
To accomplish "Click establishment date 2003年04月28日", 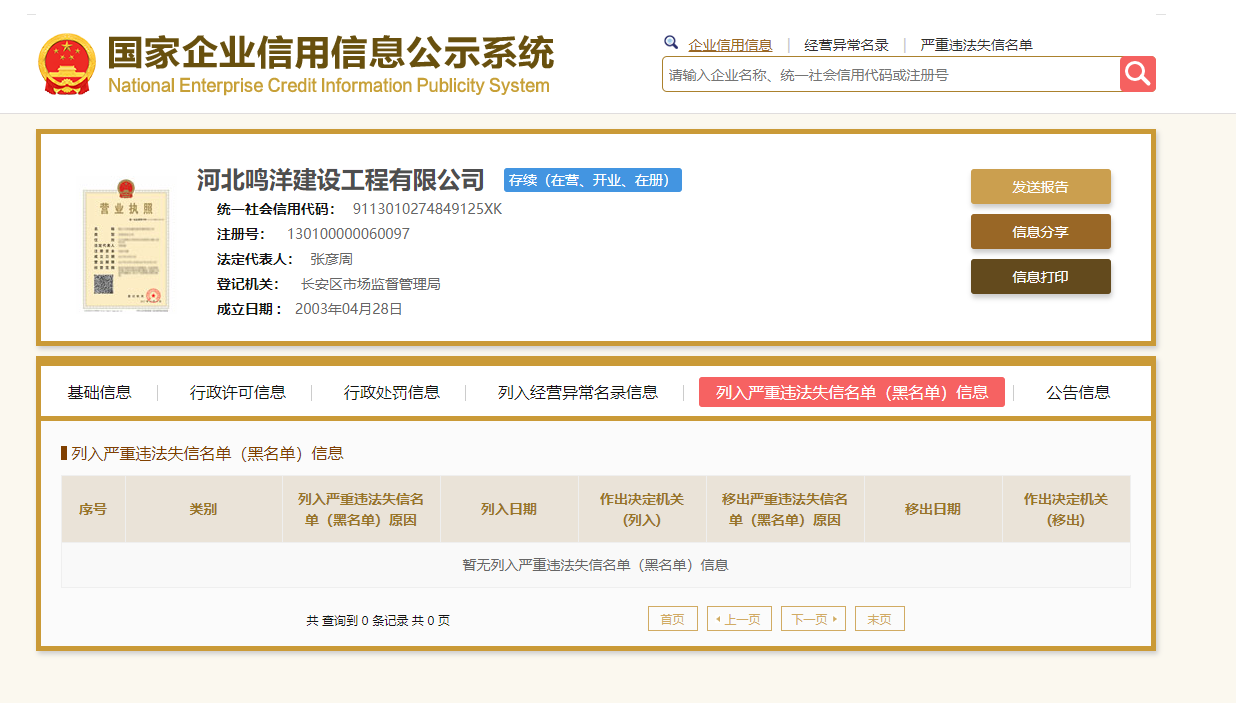I will (x=349, y=309).
